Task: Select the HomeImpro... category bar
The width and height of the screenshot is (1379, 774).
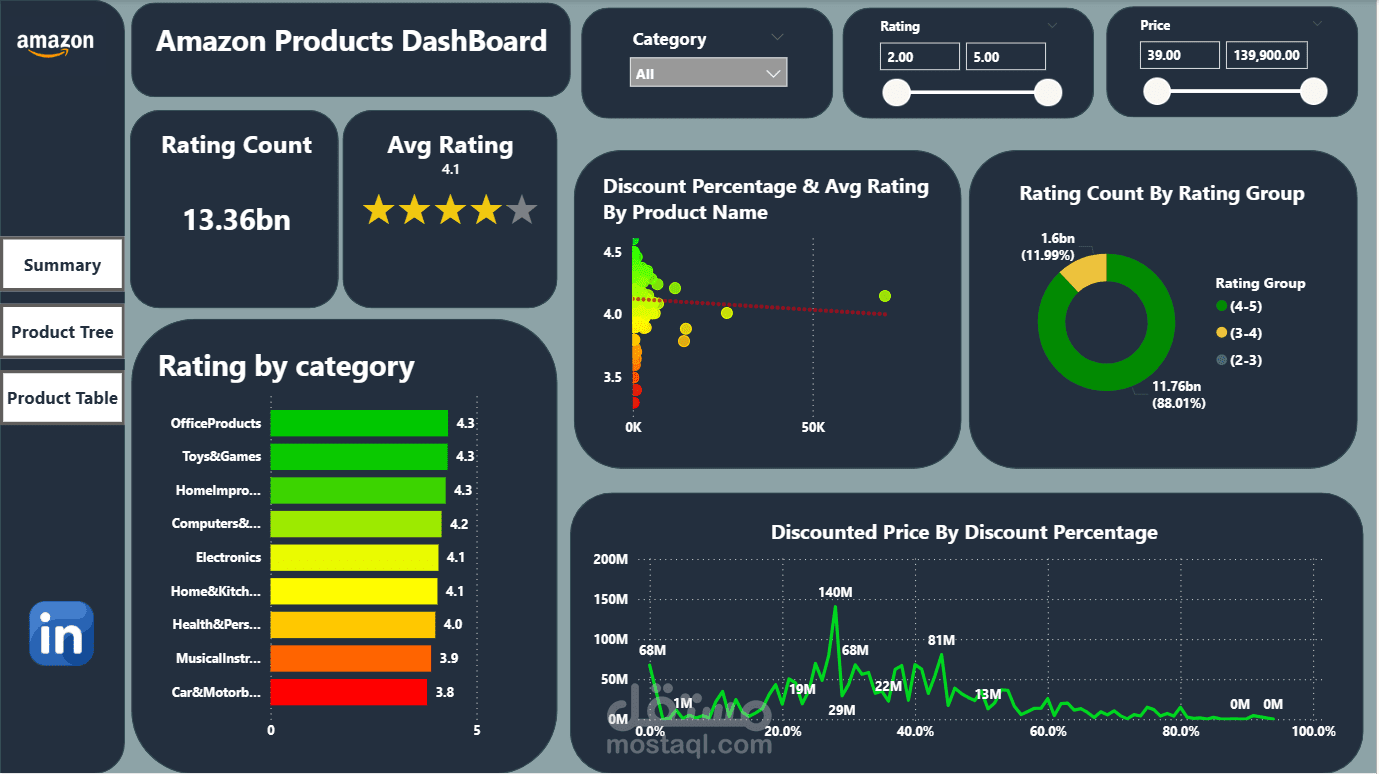Action: tap(358, 490)
